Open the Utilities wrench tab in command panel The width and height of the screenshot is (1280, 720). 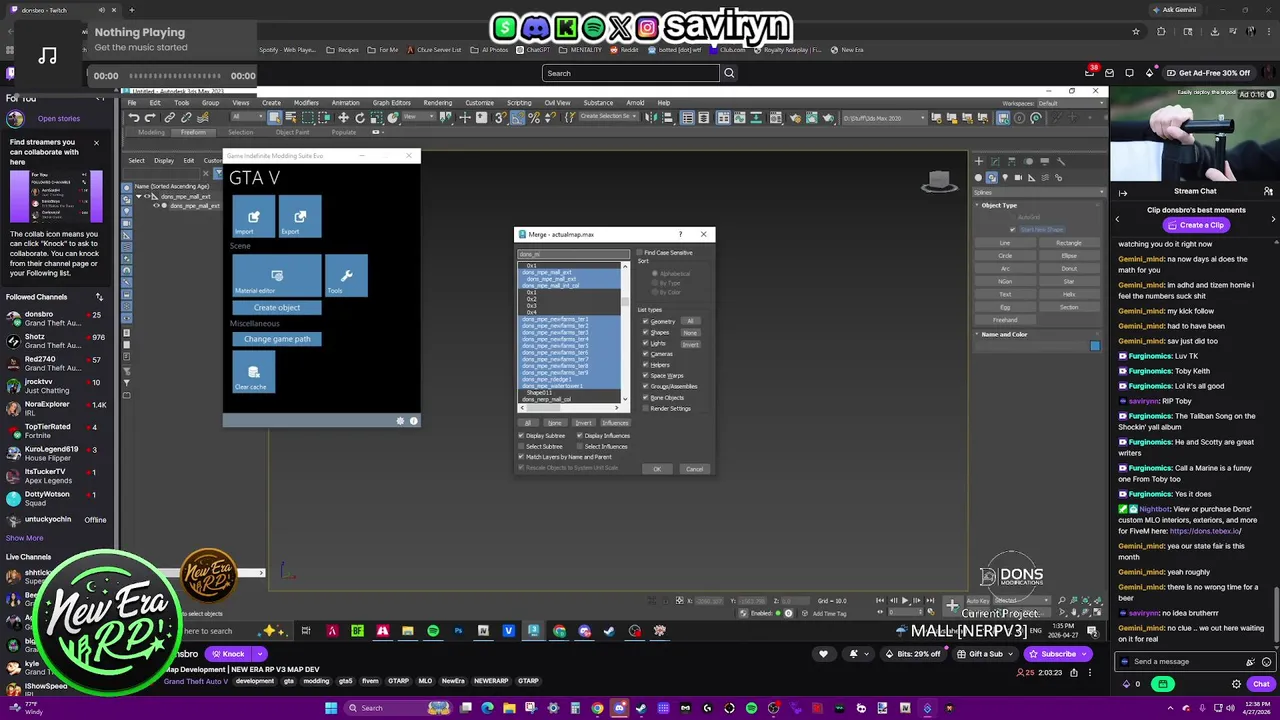1061,161
